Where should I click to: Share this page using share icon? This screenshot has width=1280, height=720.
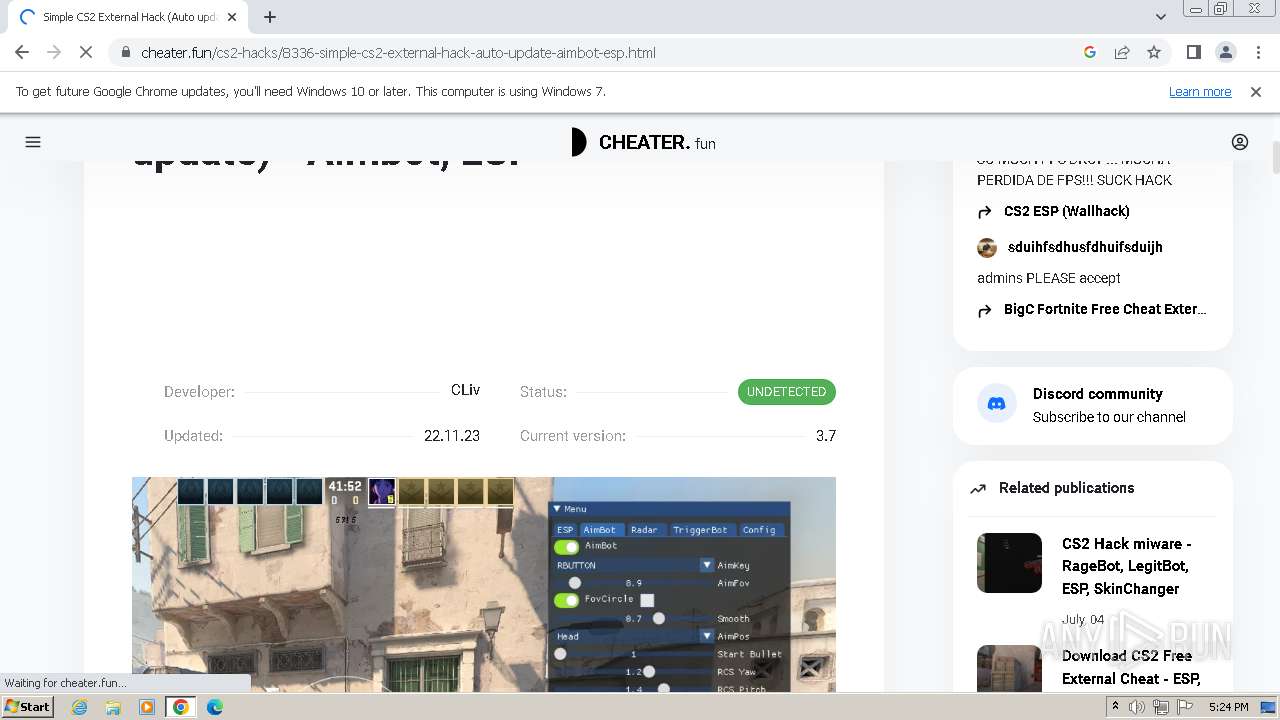point(1122,52)
